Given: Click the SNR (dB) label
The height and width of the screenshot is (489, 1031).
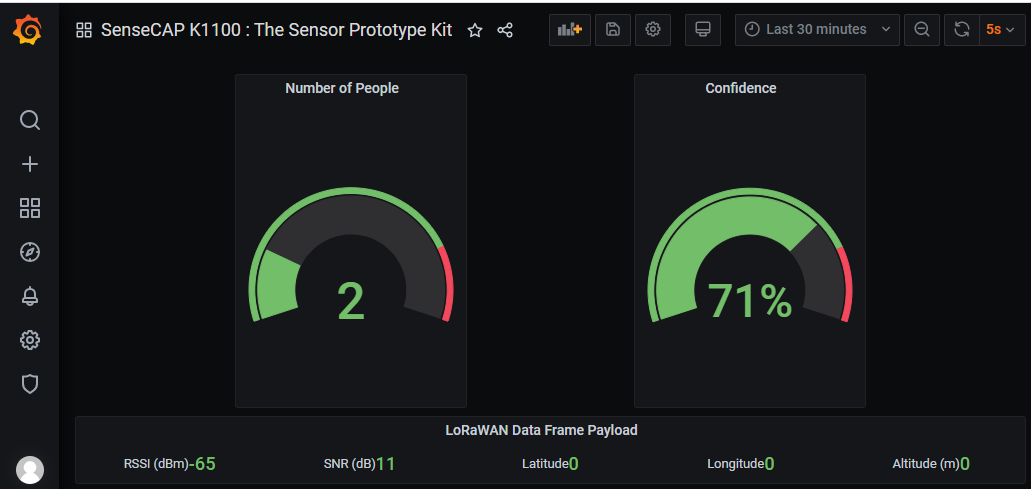Looking at the screenshot, I should coord(350,464).
